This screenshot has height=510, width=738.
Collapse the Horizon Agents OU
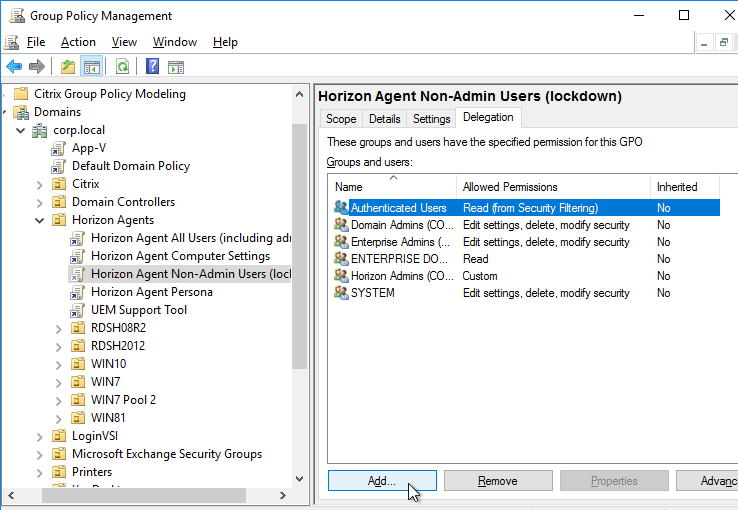coord(40,220)
